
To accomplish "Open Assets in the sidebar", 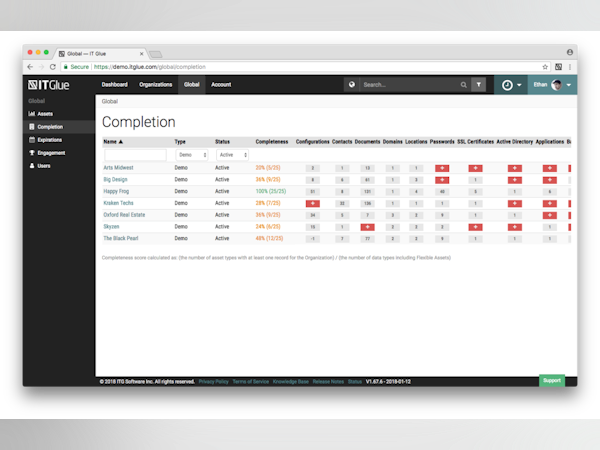I will (x=45, y=114).
